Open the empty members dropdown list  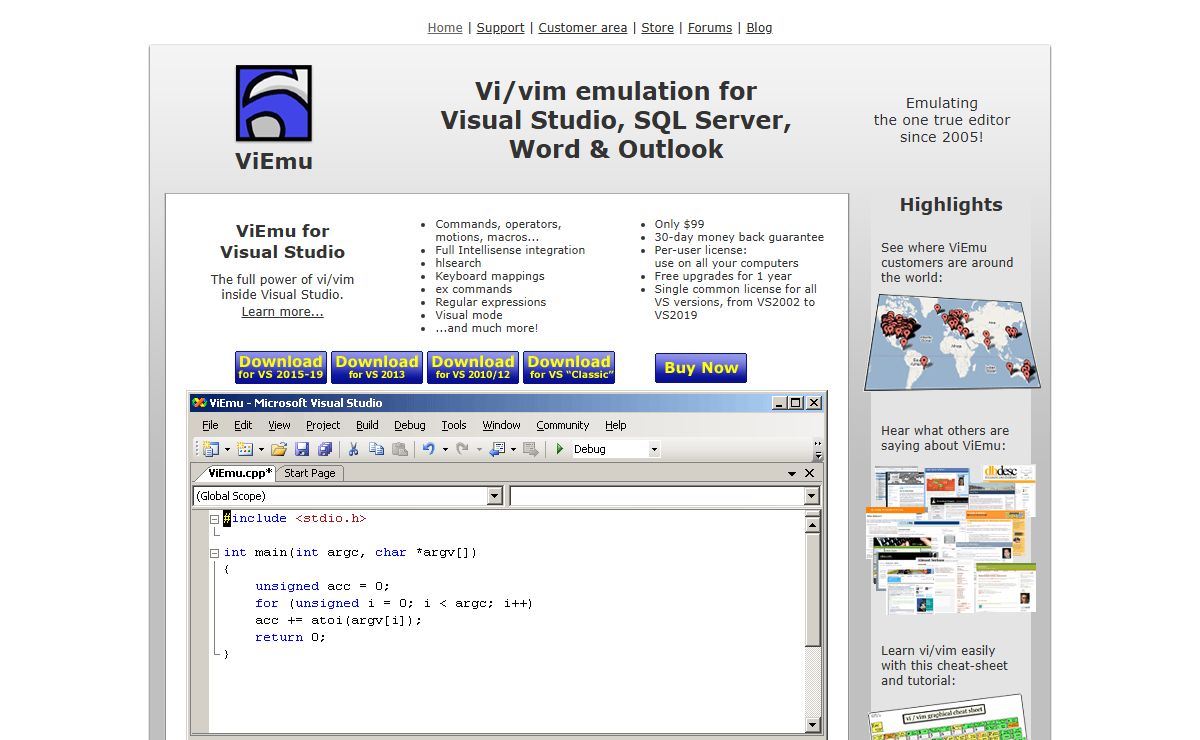[811, 496]
